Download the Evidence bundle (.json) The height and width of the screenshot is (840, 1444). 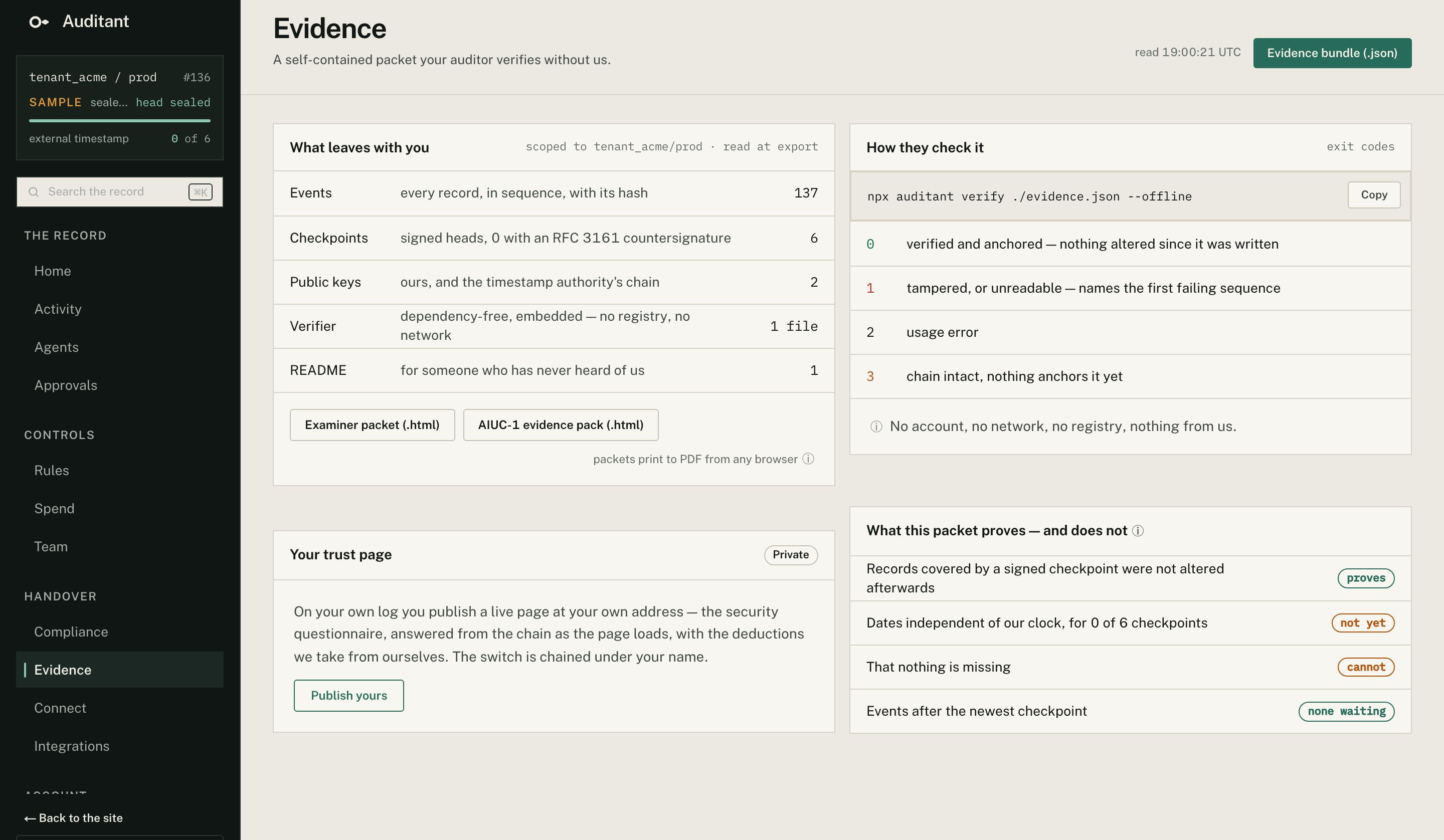click(x=1332, y=53)
